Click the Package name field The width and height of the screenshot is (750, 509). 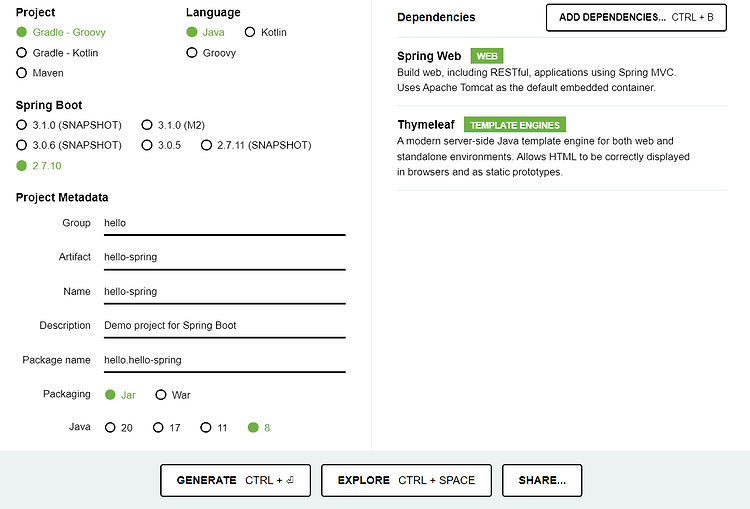pos(224,359)
